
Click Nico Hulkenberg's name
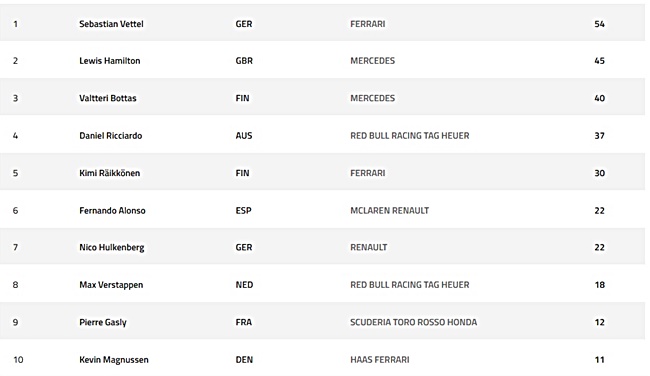pos(112,248)
